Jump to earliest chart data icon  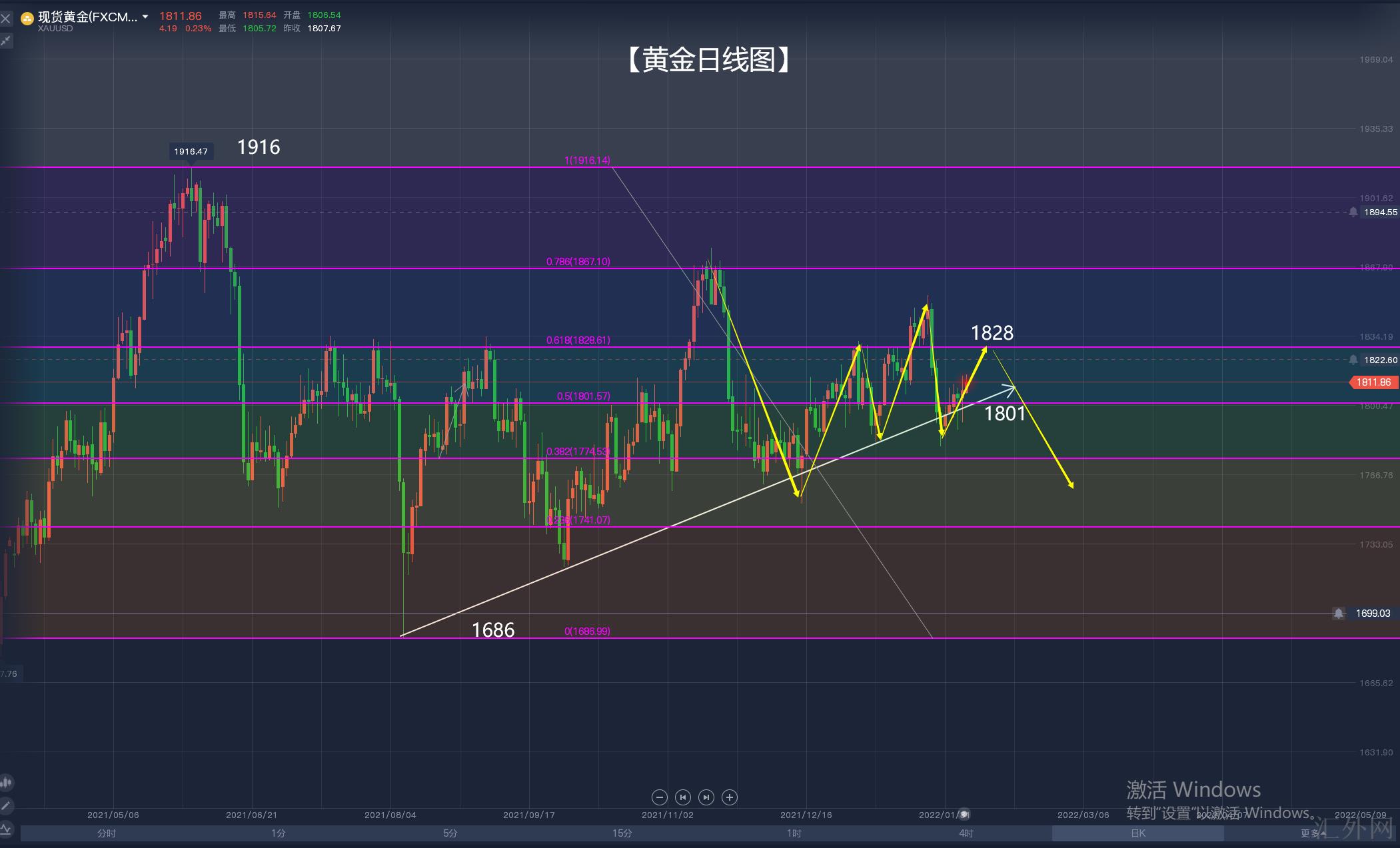682,797
